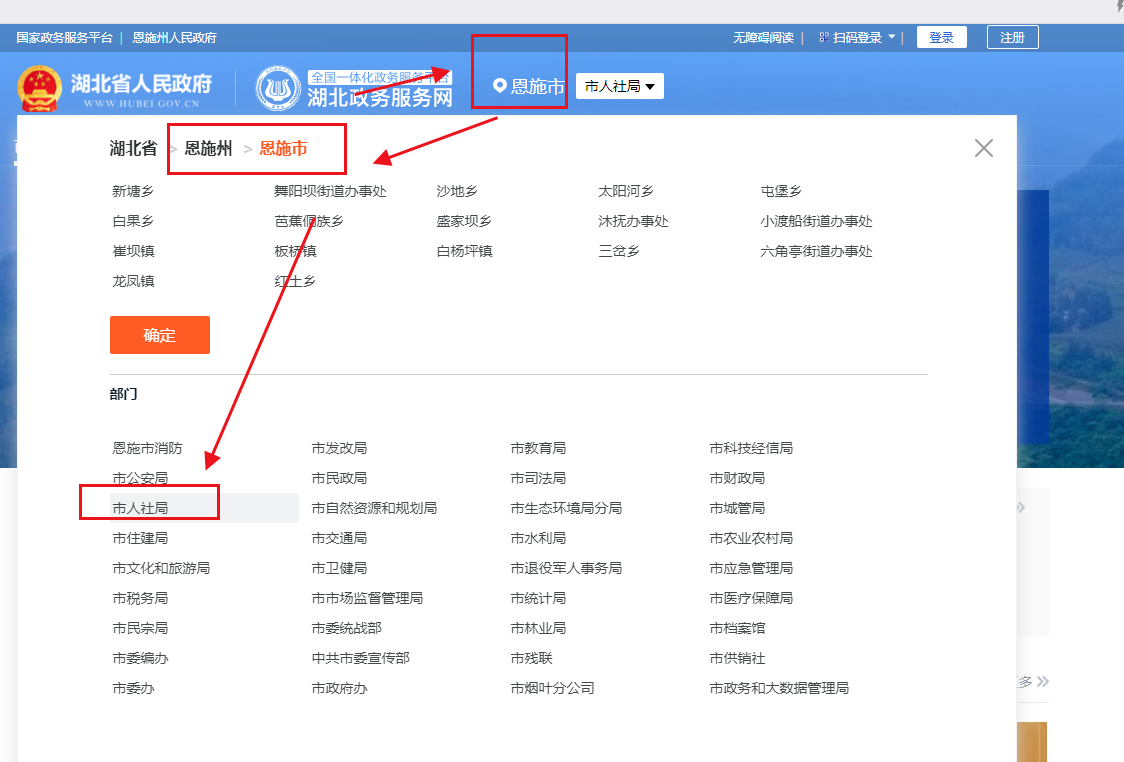Image resolution: width=1124 pixels, height=762 pixels.
Task: Click the 注册 button
Action: [x=1012, y=38]
